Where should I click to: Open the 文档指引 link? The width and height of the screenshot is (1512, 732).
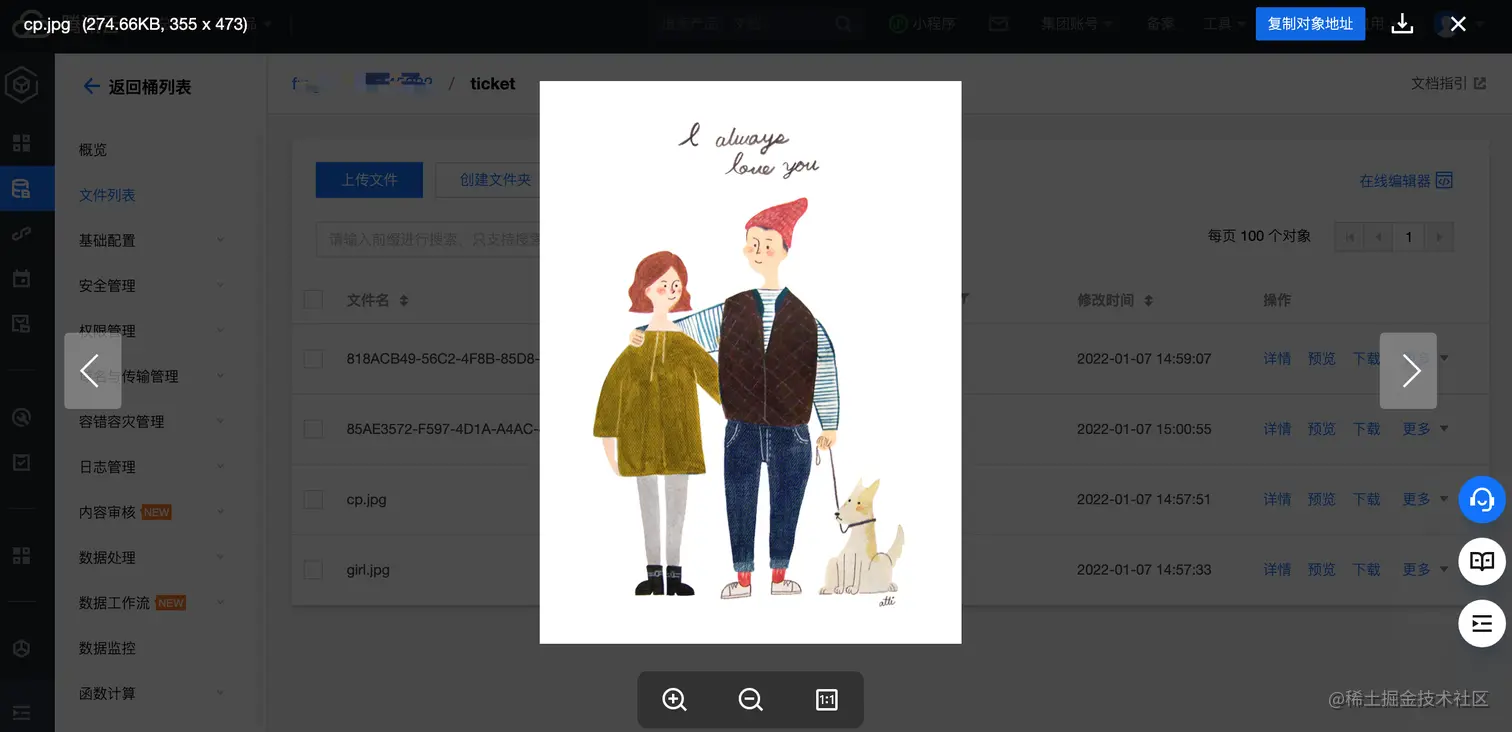point(1448,84)
